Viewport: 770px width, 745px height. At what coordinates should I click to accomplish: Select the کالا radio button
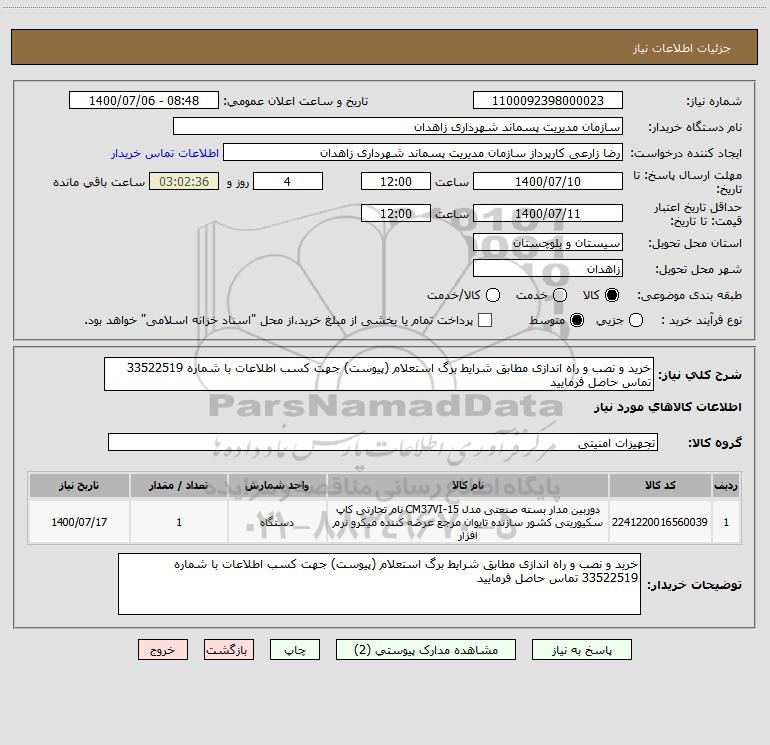612,295
